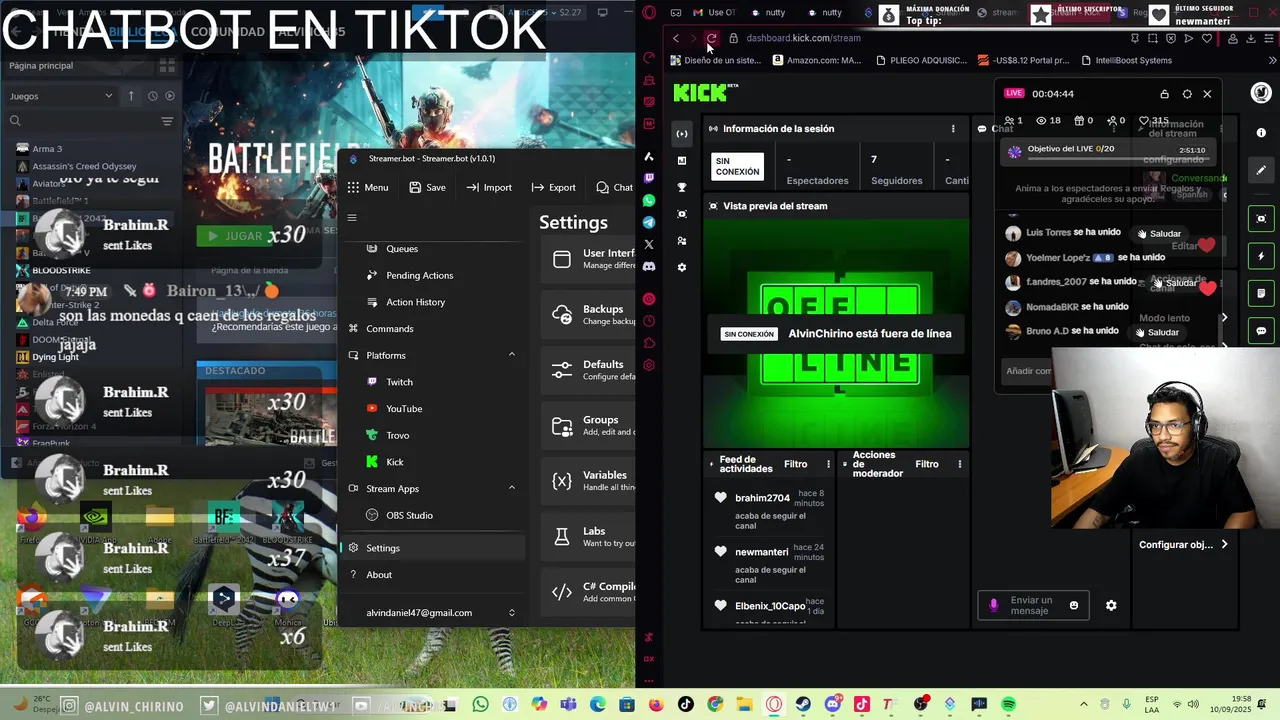Open IntelliBoost Systems bookmark
The image size is (1280, 720).
coord(1125,60)
